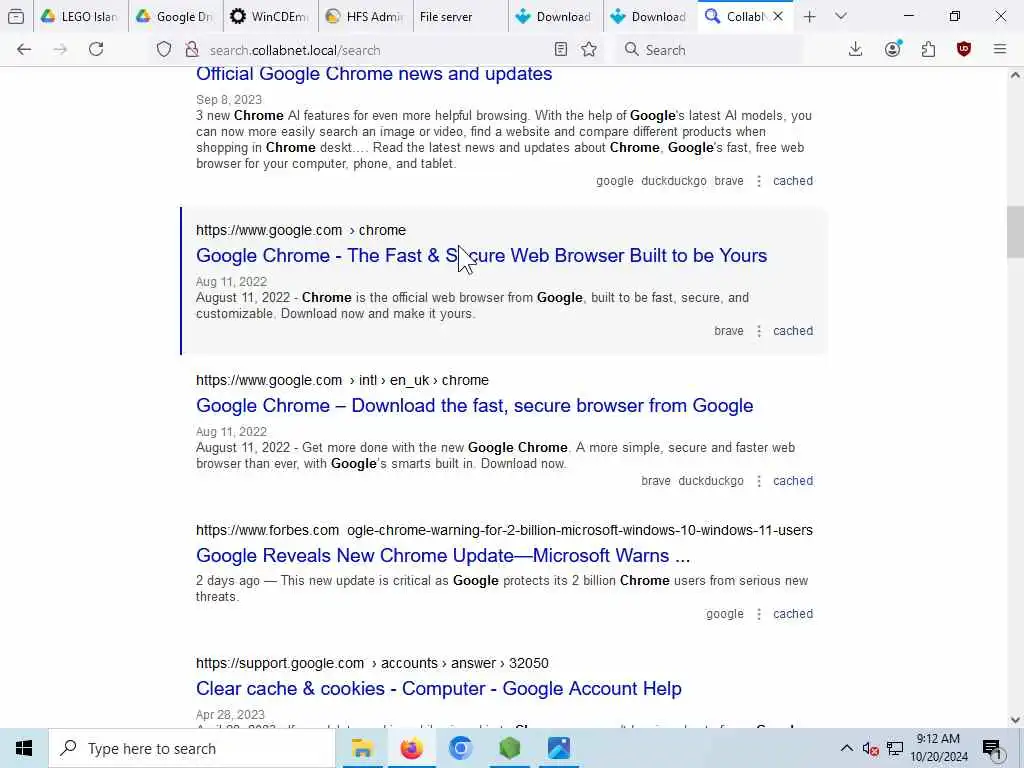The height and width of the screenshot is (768, 1024).
Task: Click scrollbar up arrow
Action: (1015, 75)
